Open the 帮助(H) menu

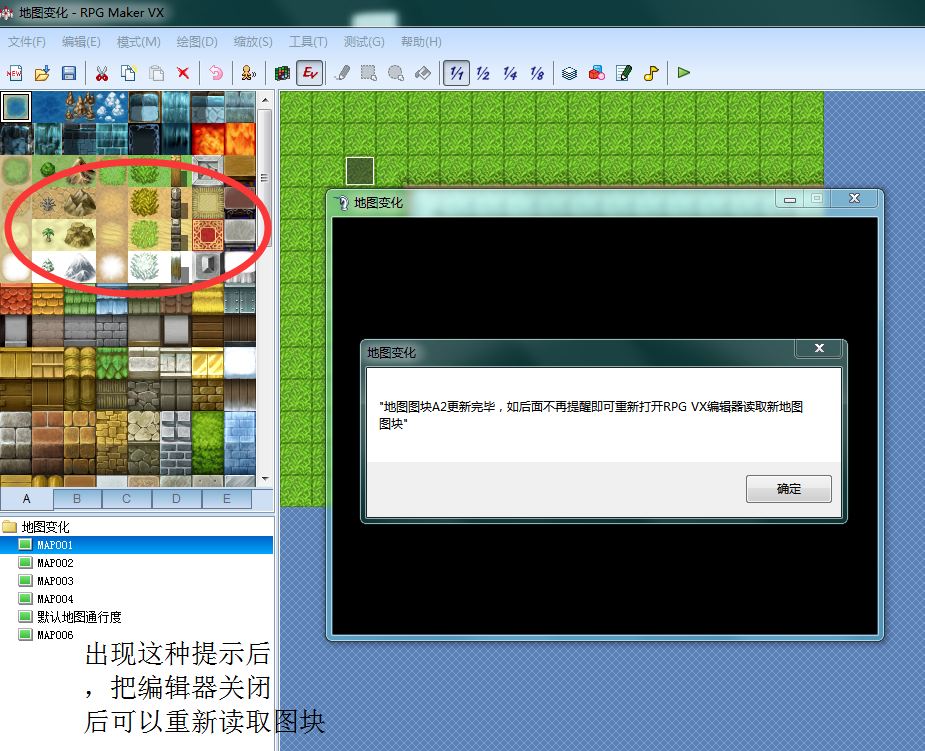[421, 42]
